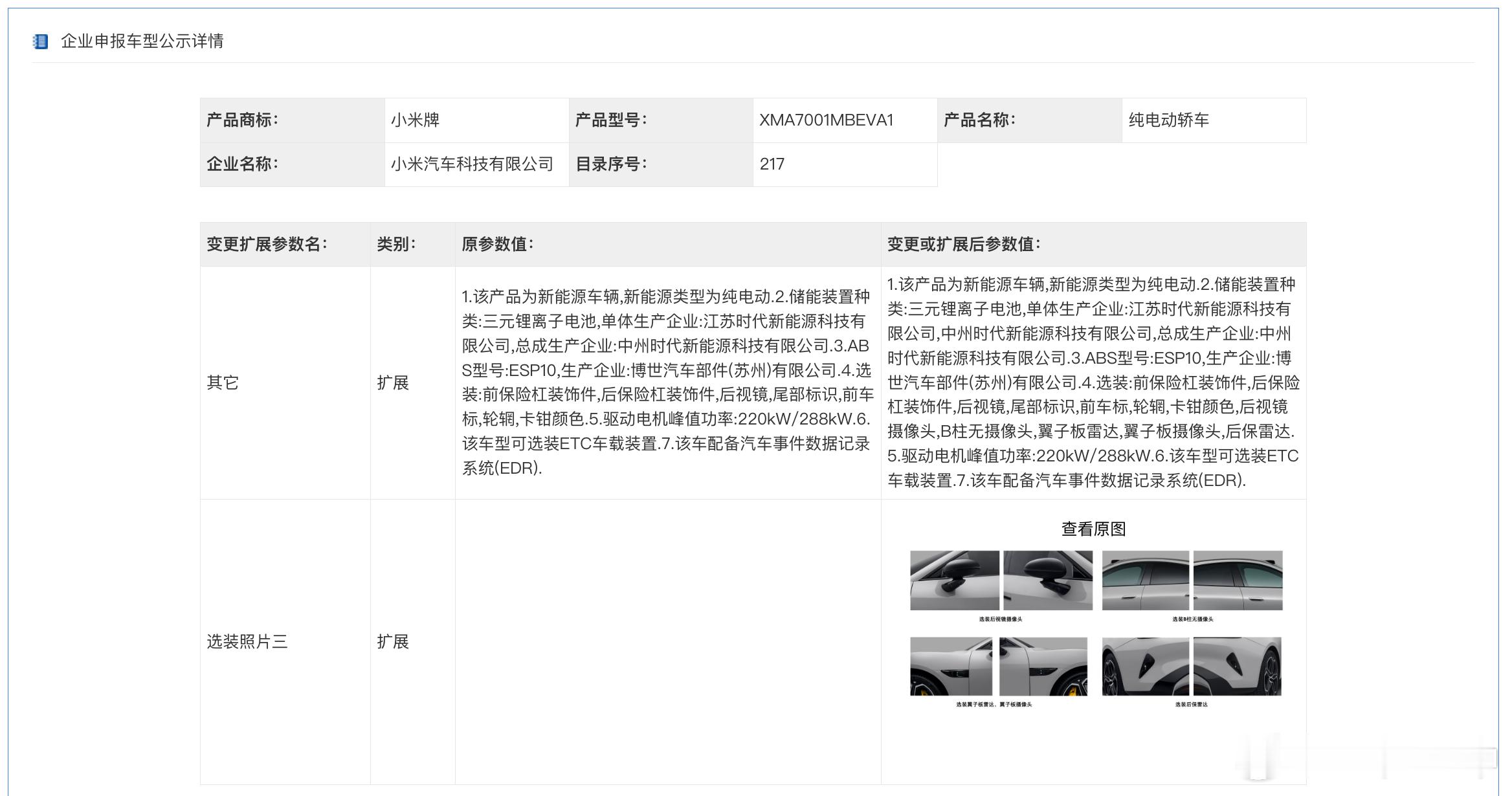
Task: Click the 变更或扩展后参数值 column header
Action: point(963,245)
